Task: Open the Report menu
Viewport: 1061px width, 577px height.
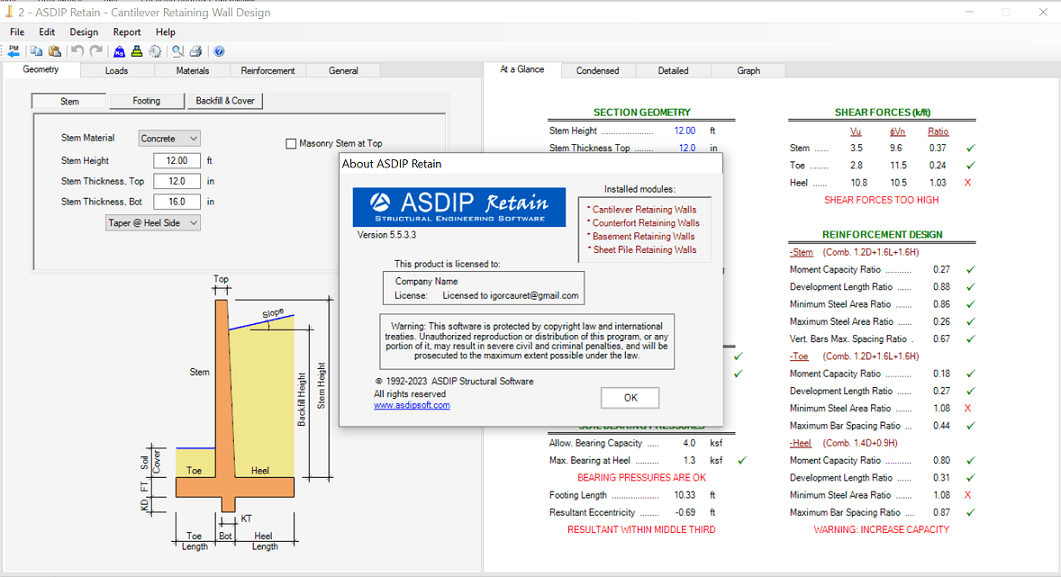Action: 127,32
